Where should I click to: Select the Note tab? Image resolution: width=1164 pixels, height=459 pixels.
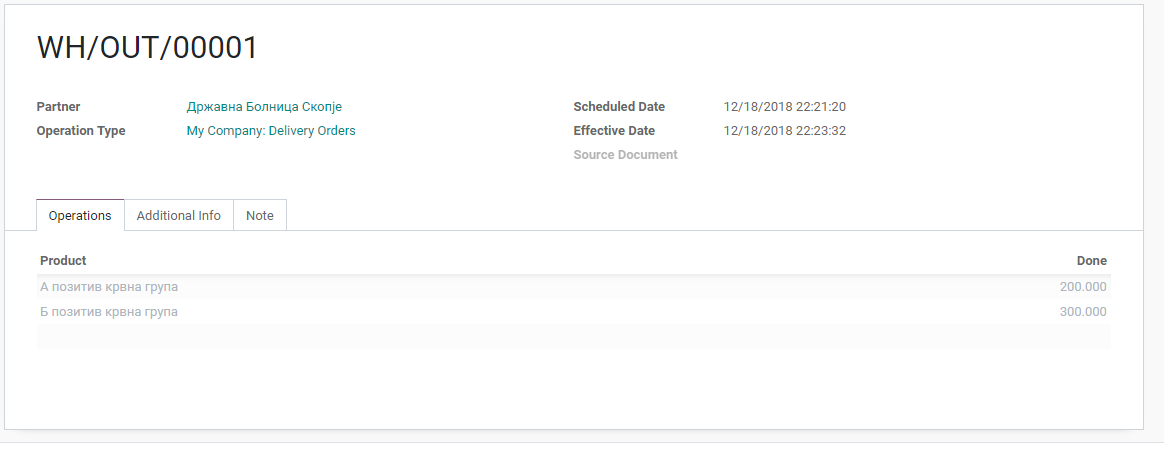coord(259,215)
